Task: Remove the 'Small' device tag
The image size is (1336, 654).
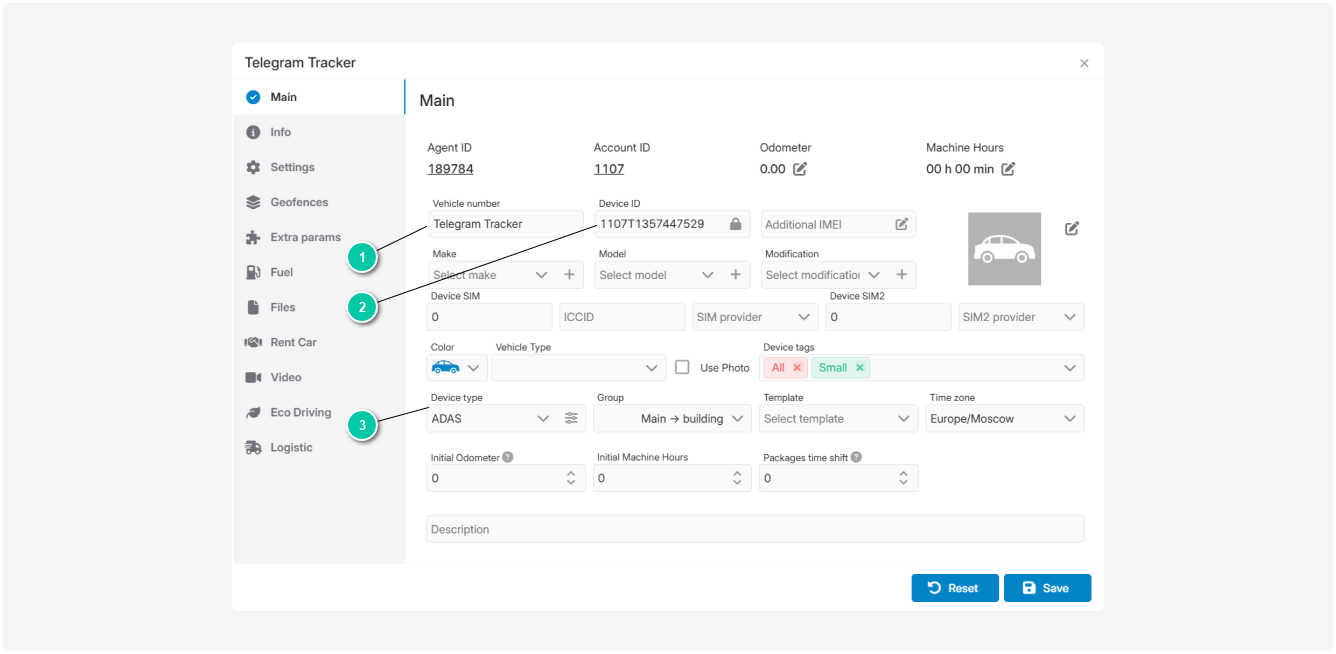Action: [859, 368]
